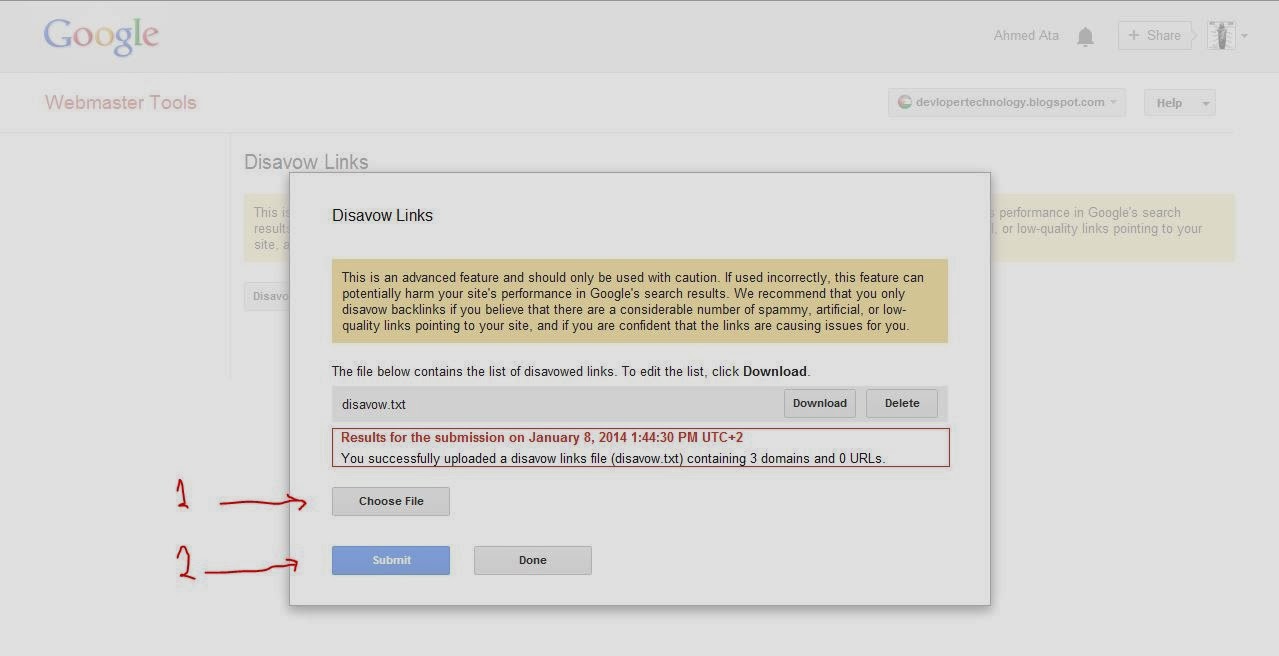Click the successfully uploaded message text

pos(613,458)
